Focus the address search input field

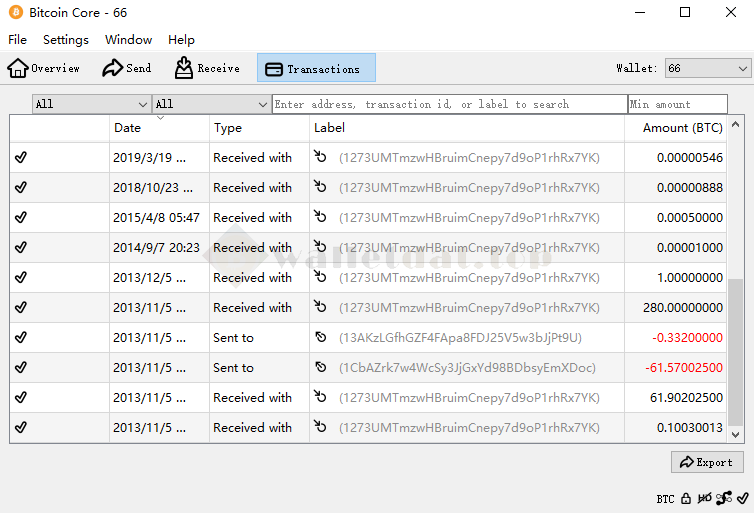449,104
